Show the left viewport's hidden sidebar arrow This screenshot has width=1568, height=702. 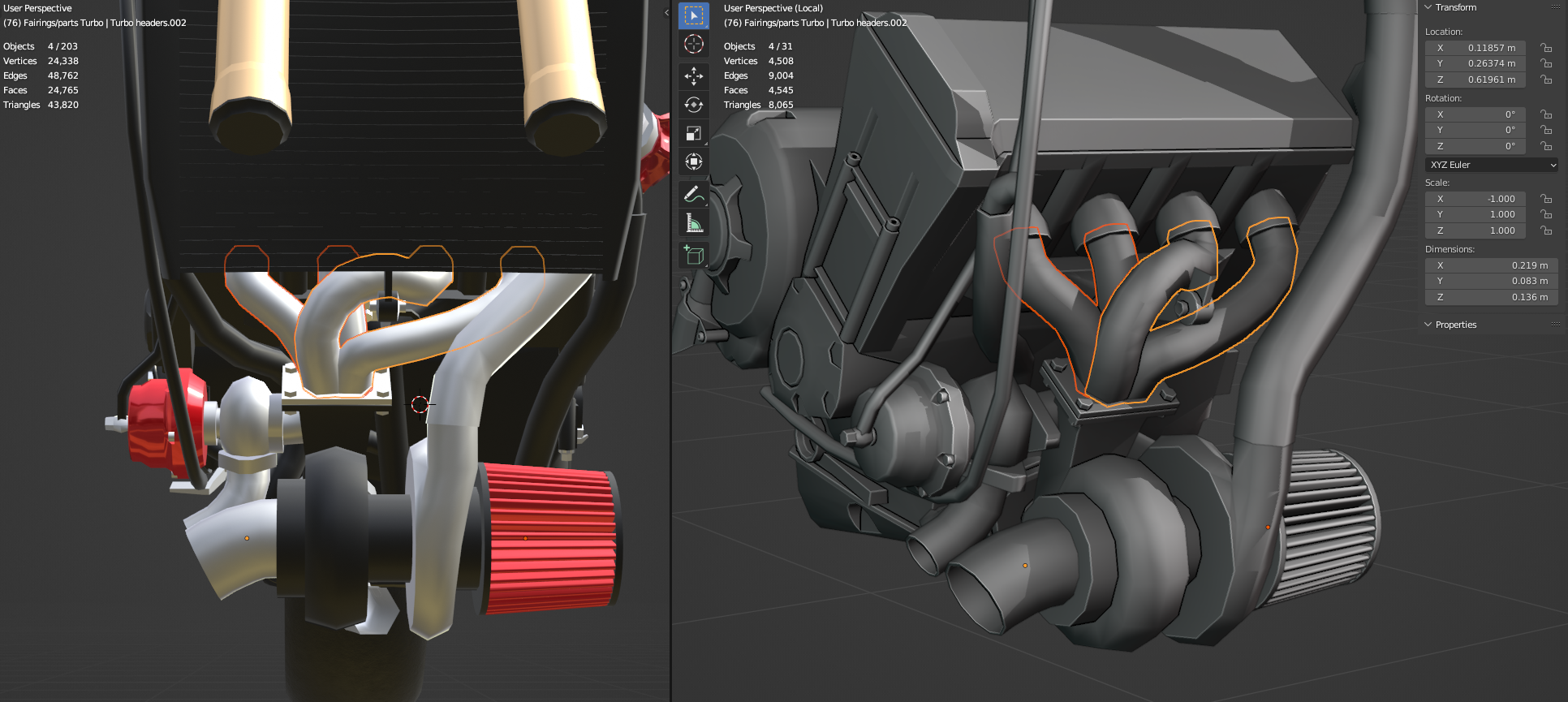coord(666,12)
